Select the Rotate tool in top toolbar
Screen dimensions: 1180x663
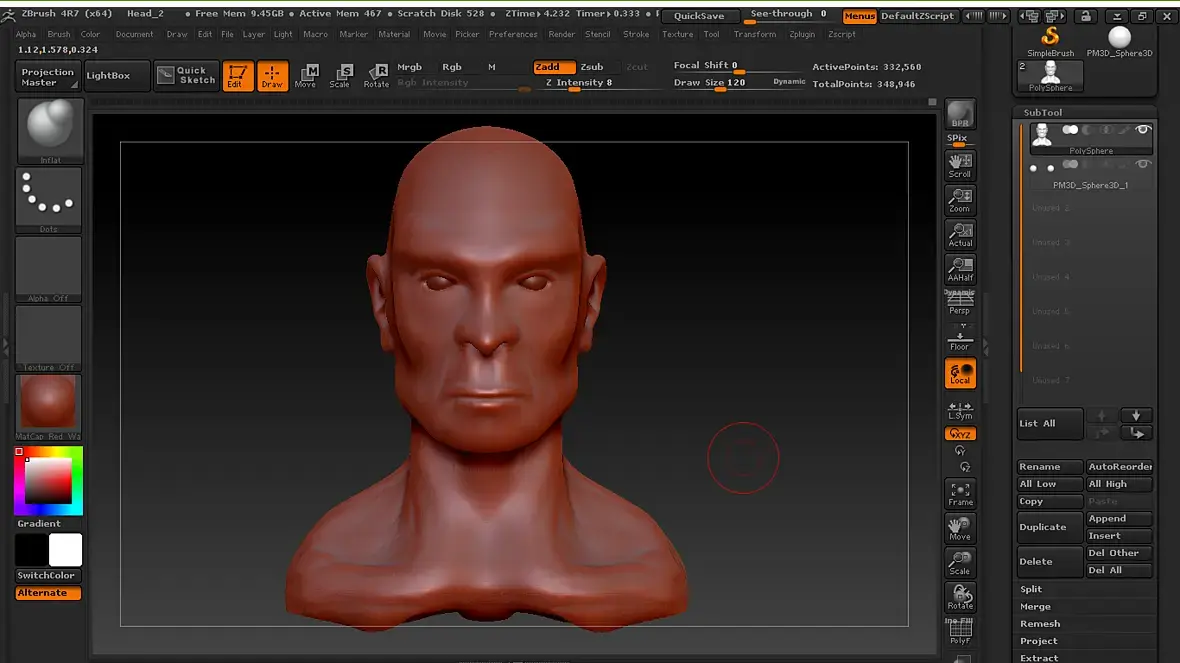pos(376,75)
